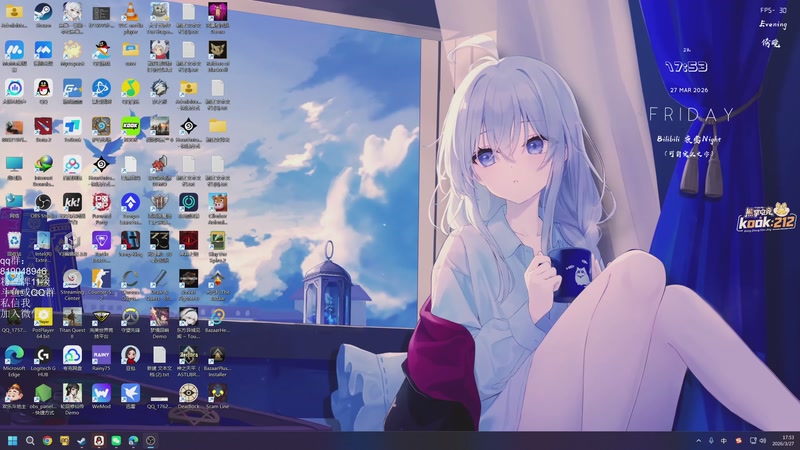Click the microphone tray icon
This screenshot has height=450, width=800.
(711, 441)
